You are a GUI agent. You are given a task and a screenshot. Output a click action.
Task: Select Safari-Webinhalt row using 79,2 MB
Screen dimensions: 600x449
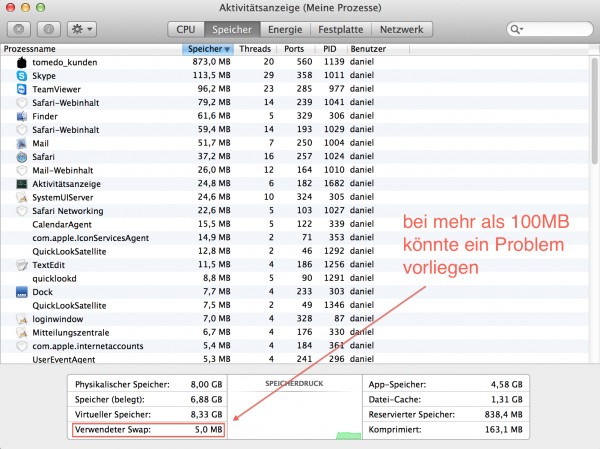click(295, 103)
